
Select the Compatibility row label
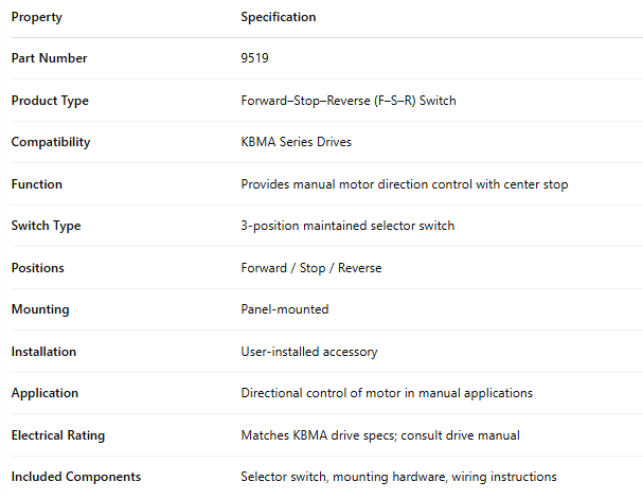point(50,142)
